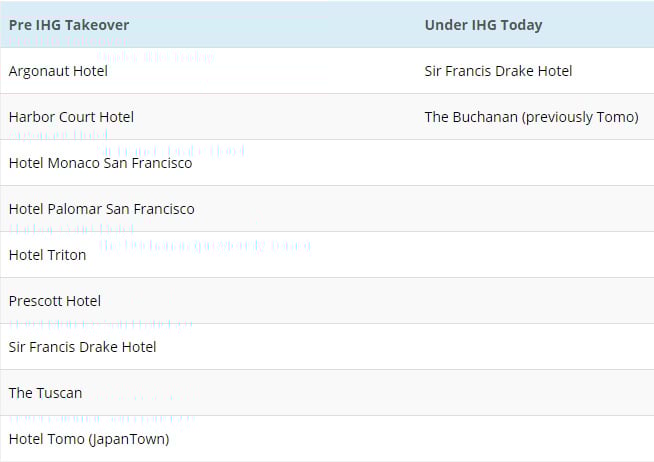Screen dimensions: 654x462
Task: Select Sir Francis Drake Hotel in Pre IHG column
Action: 82,347
